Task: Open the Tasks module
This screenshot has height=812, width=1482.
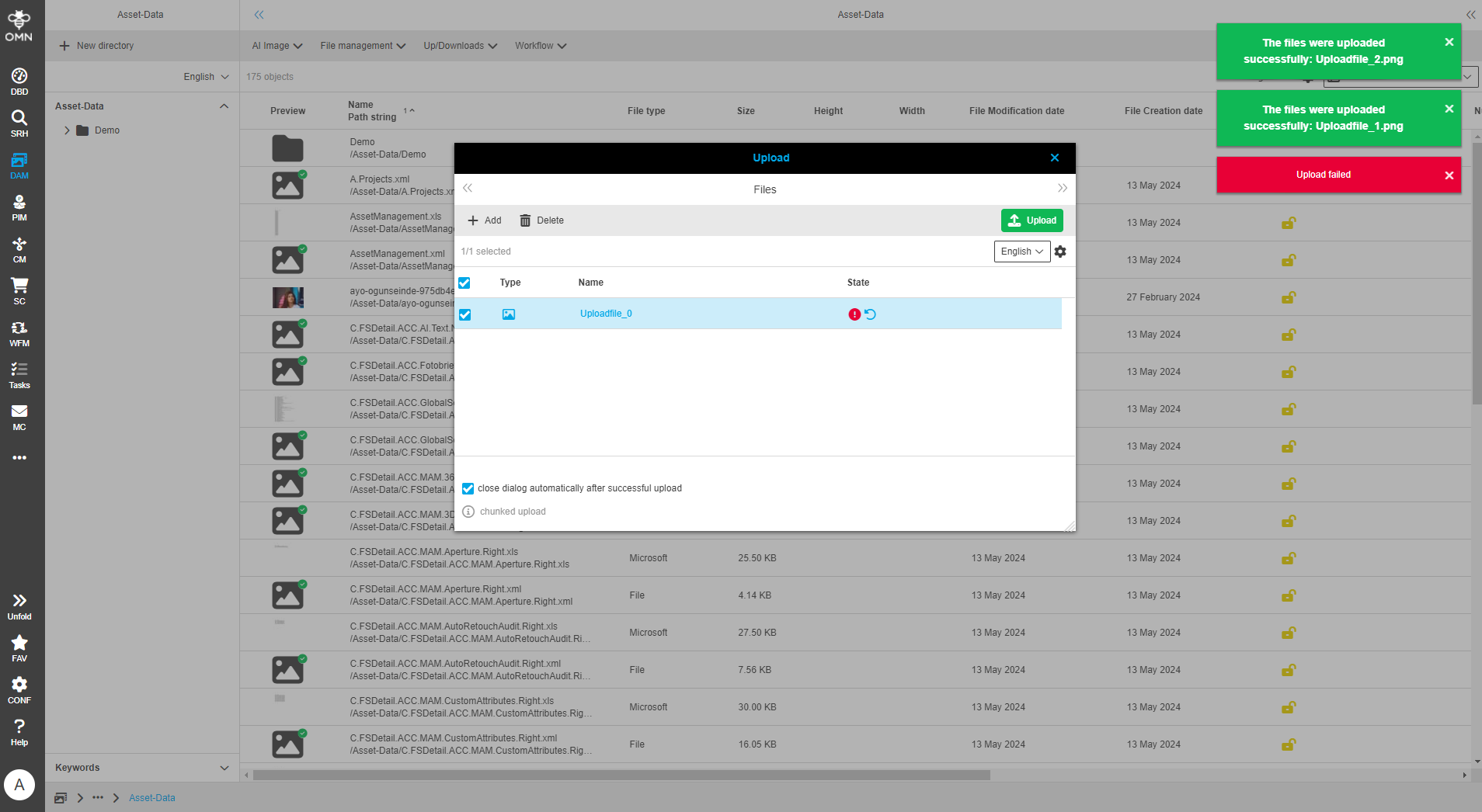Action: (19, 375)
